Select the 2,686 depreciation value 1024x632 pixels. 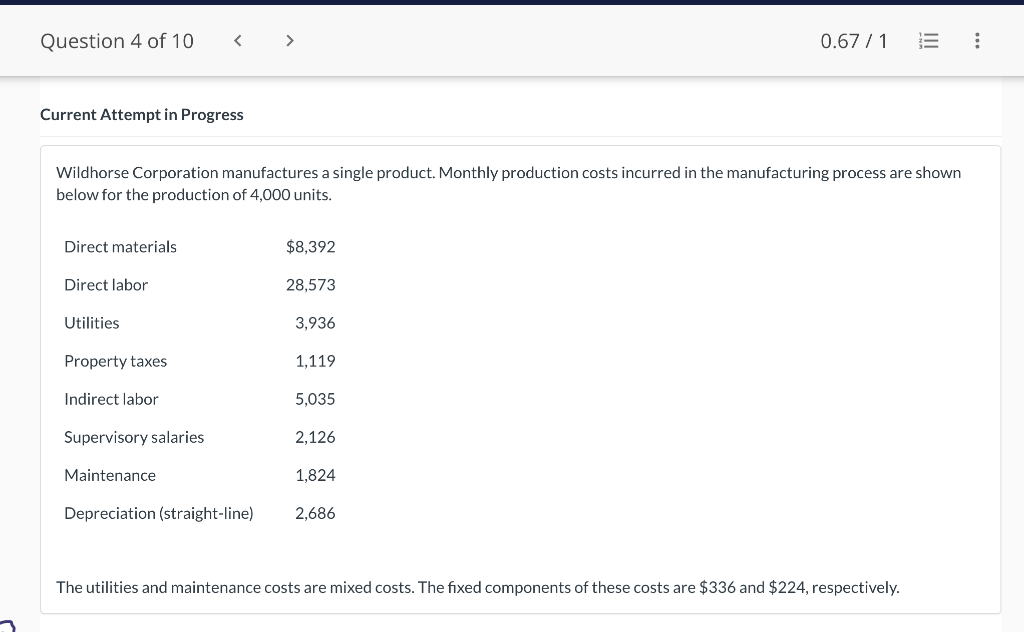click(x=315, y=513)
